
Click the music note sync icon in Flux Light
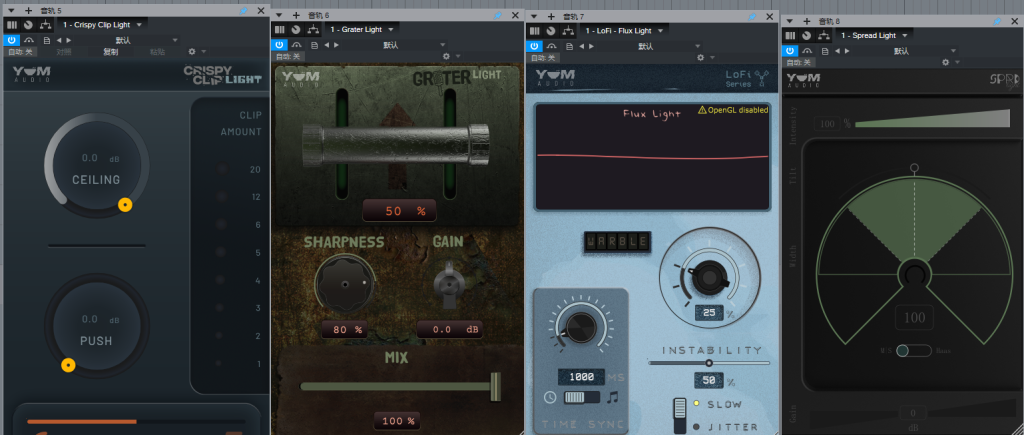pos(613,396)
